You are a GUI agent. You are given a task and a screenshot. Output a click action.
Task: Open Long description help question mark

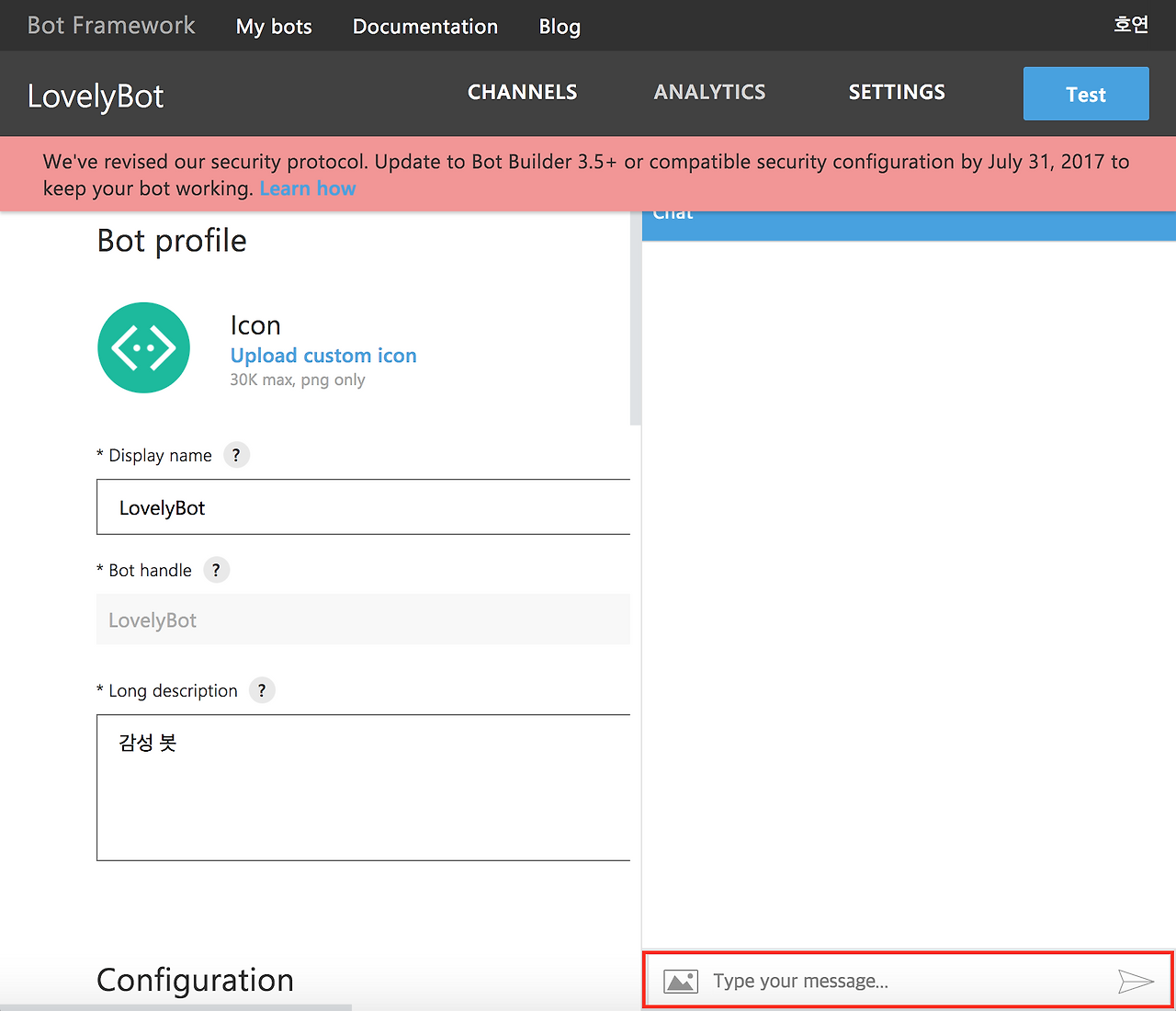(262, 690)
